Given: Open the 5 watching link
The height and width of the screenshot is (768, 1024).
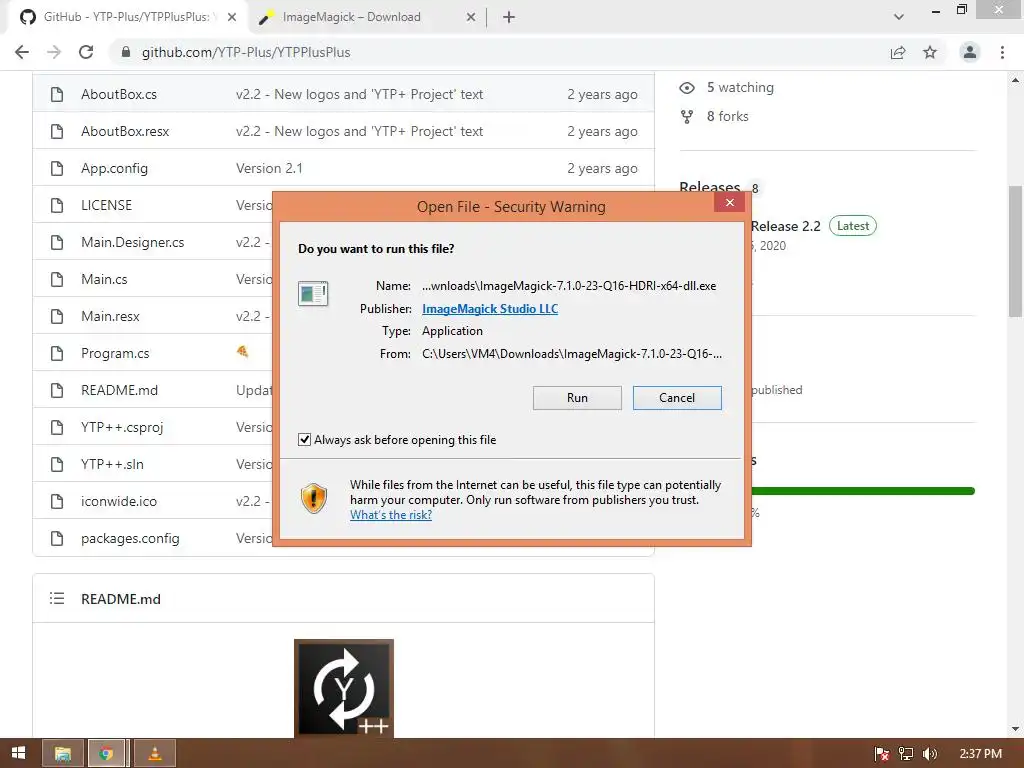Looking at the screenshot, I should (x=740, y=88).
